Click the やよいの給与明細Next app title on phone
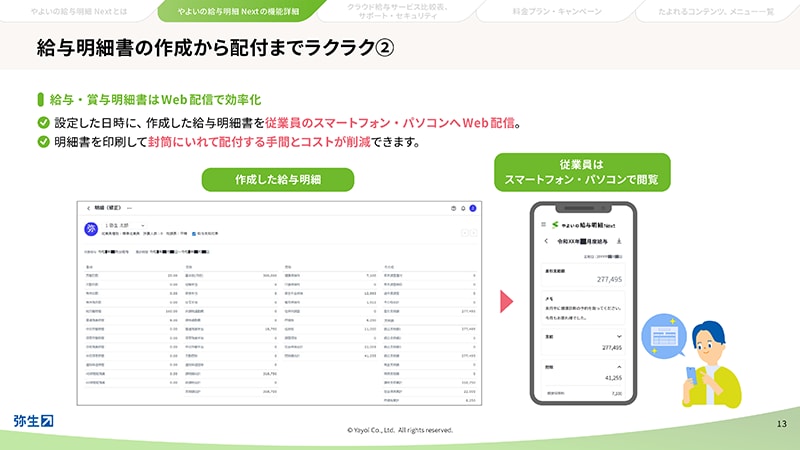 (x=588, y=225)
